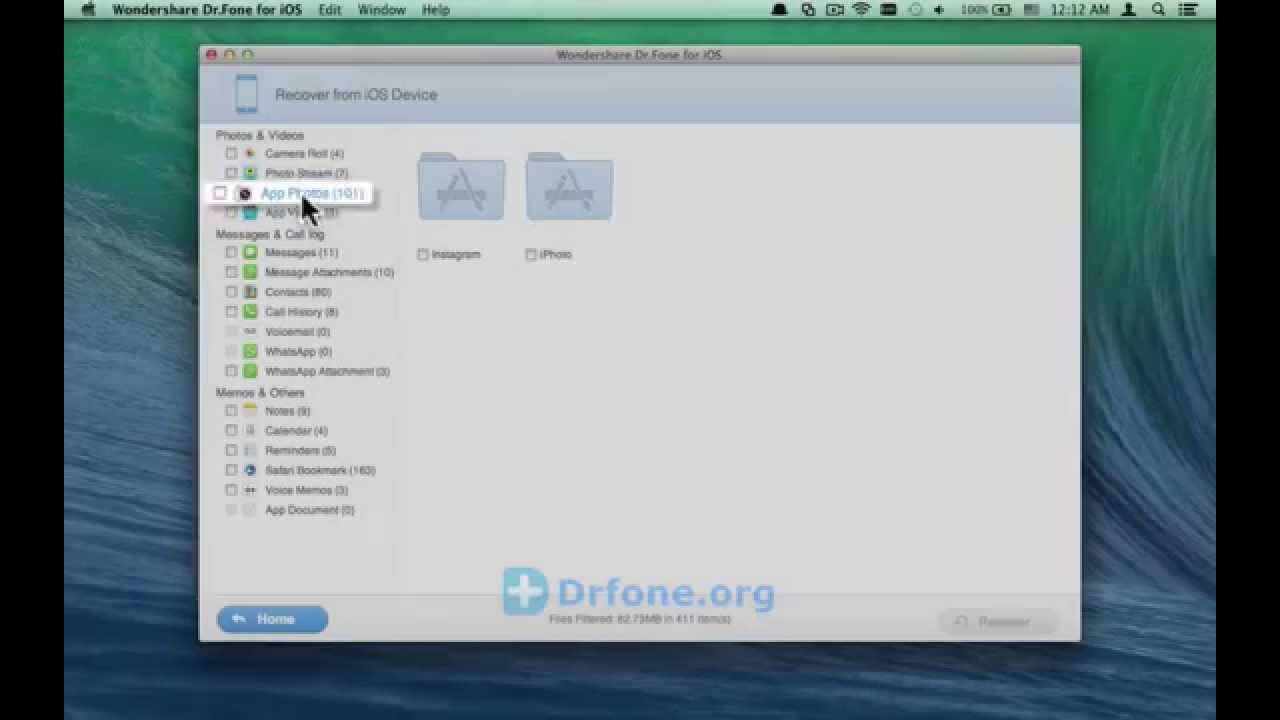Select Call History (8) in sidebar
1280x720 pixels.
coord(301,312)
